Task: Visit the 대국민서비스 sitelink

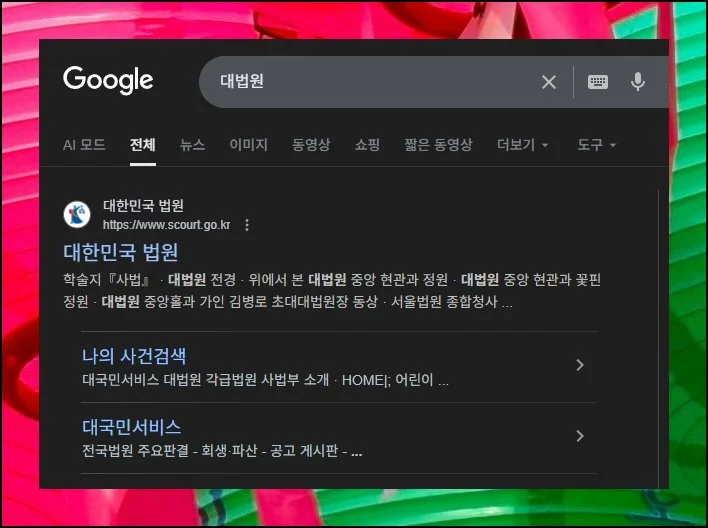Action: [131, 427]
